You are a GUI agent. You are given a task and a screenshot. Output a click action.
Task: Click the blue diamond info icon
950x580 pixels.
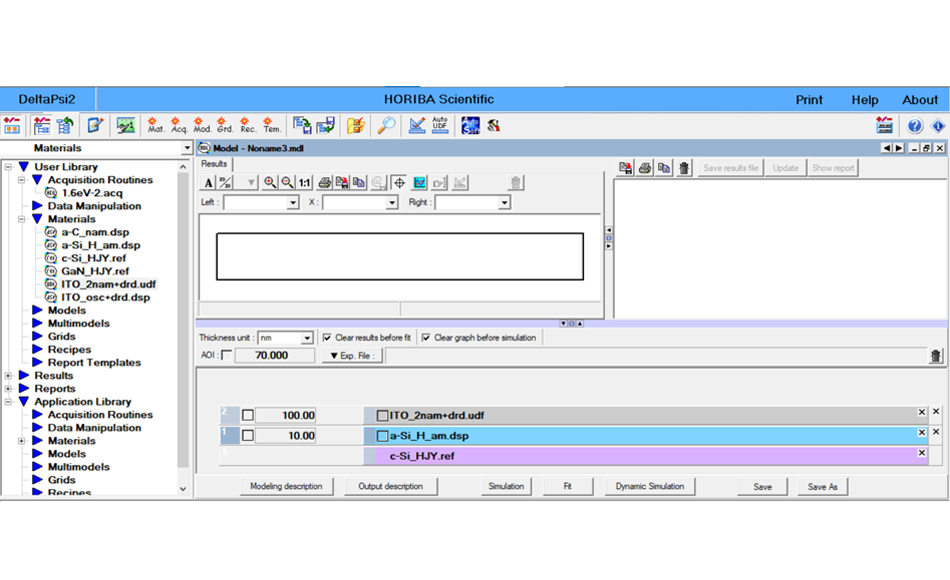point(937,125)
